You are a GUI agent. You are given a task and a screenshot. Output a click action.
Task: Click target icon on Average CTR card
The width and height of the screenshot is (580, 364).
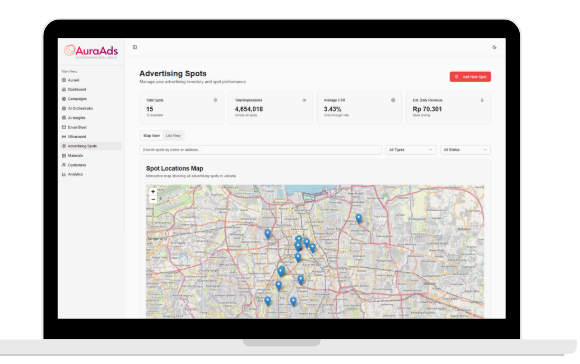(x=393, y=100)
